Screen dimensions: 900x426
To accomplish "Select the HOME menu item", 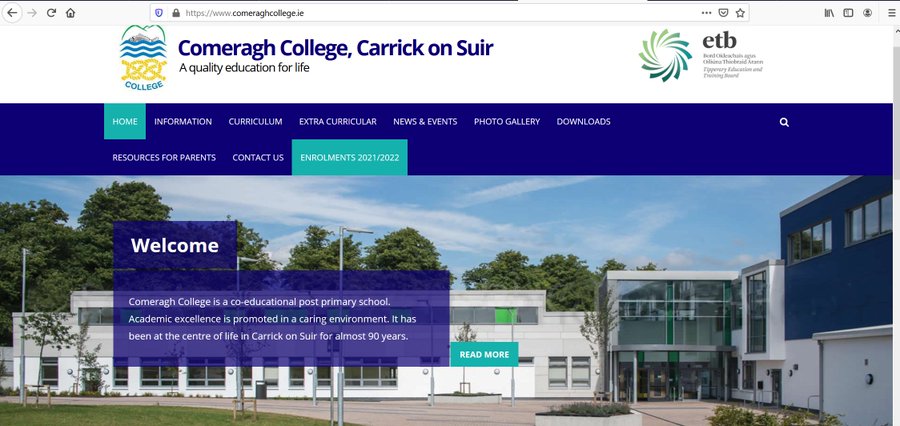I will tap(125, 122).
